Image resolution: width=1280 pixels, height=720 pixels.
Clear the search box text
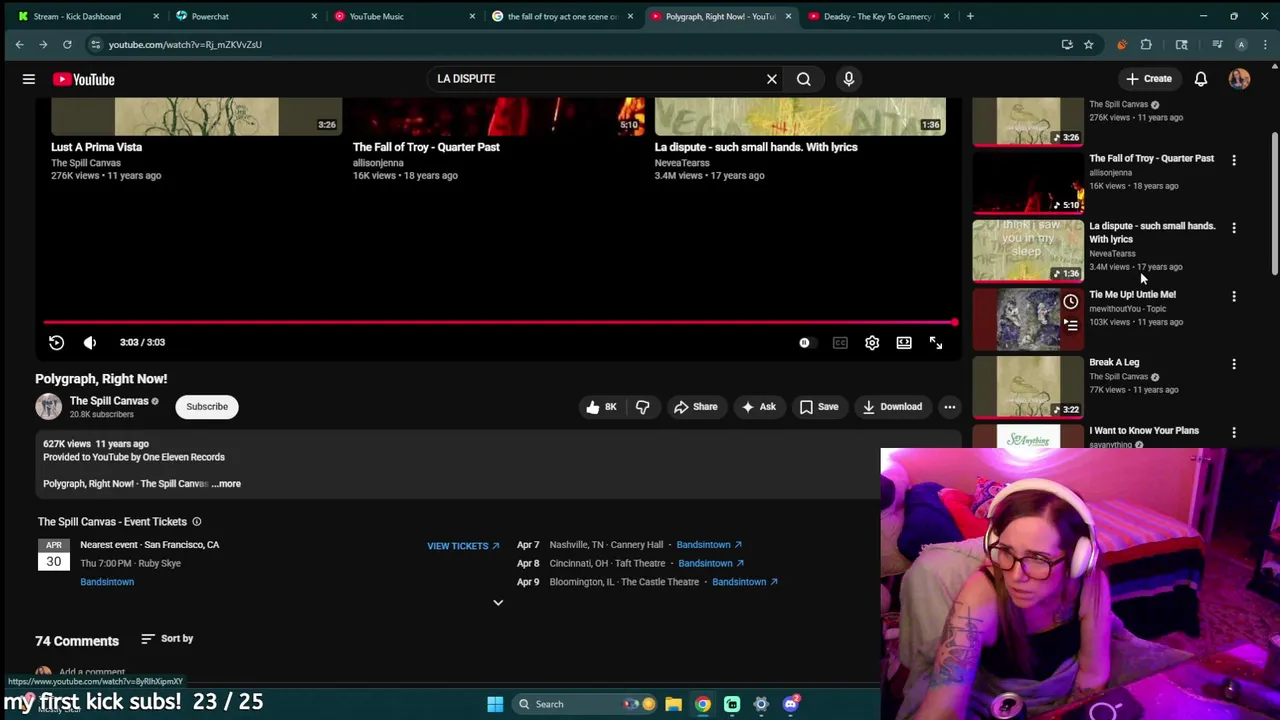click(771, 79)
